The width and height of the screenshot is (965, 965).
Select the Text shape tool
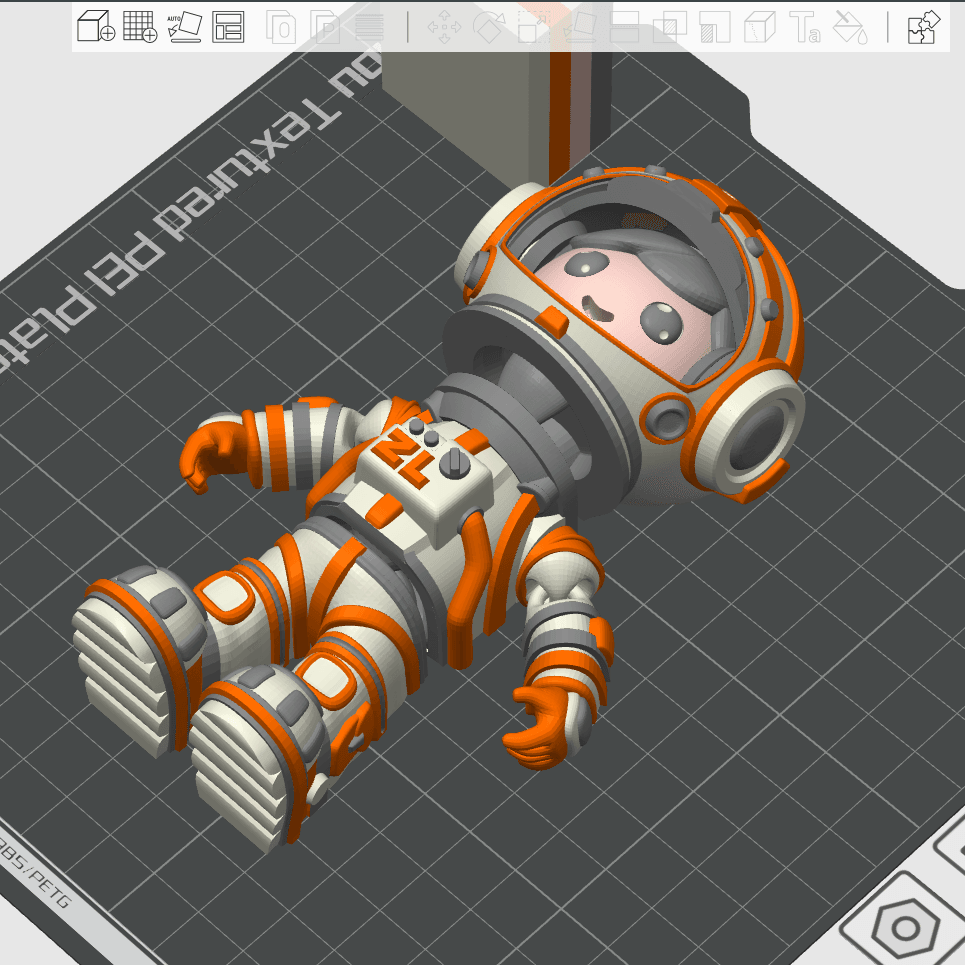click(x=805, y=27)
